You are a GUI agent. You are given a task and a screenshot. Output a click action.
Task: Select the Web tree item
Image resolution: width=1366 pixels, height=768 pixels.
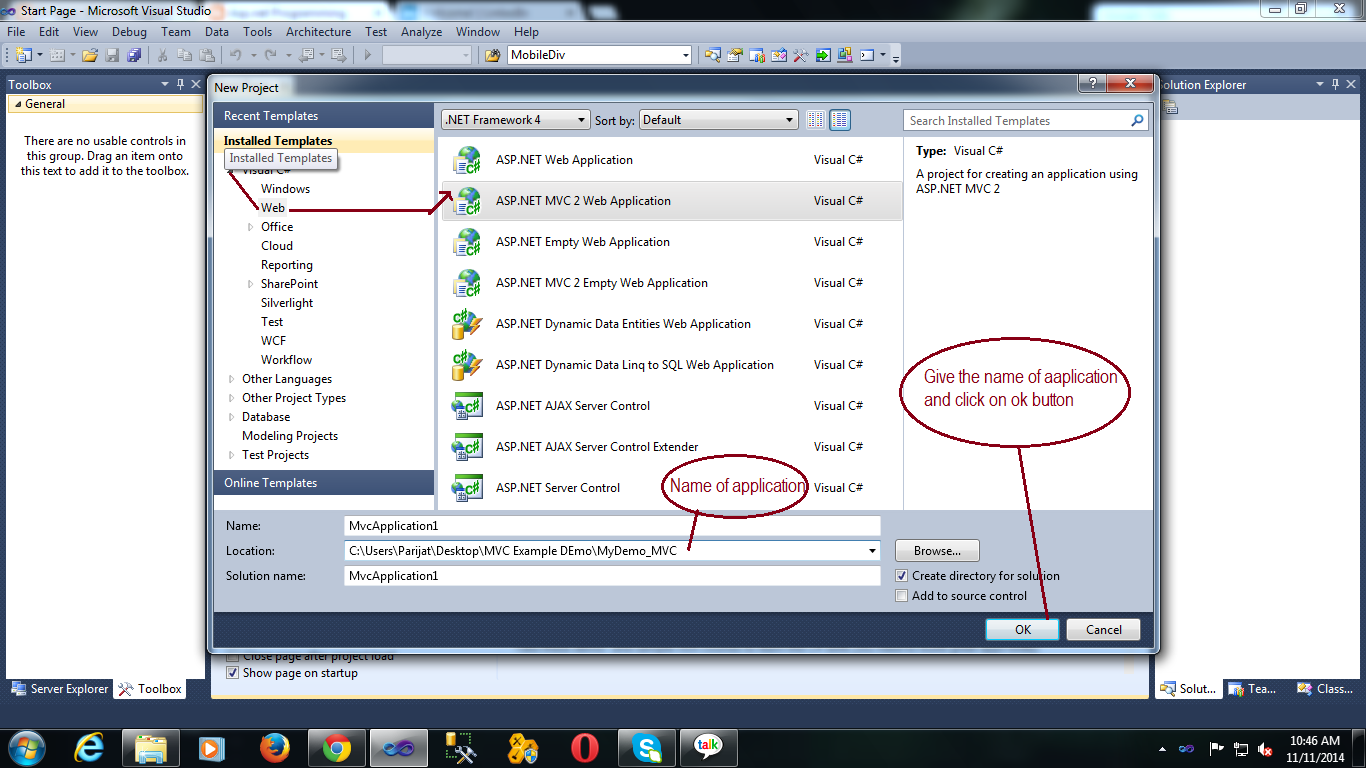click(273, 208)
